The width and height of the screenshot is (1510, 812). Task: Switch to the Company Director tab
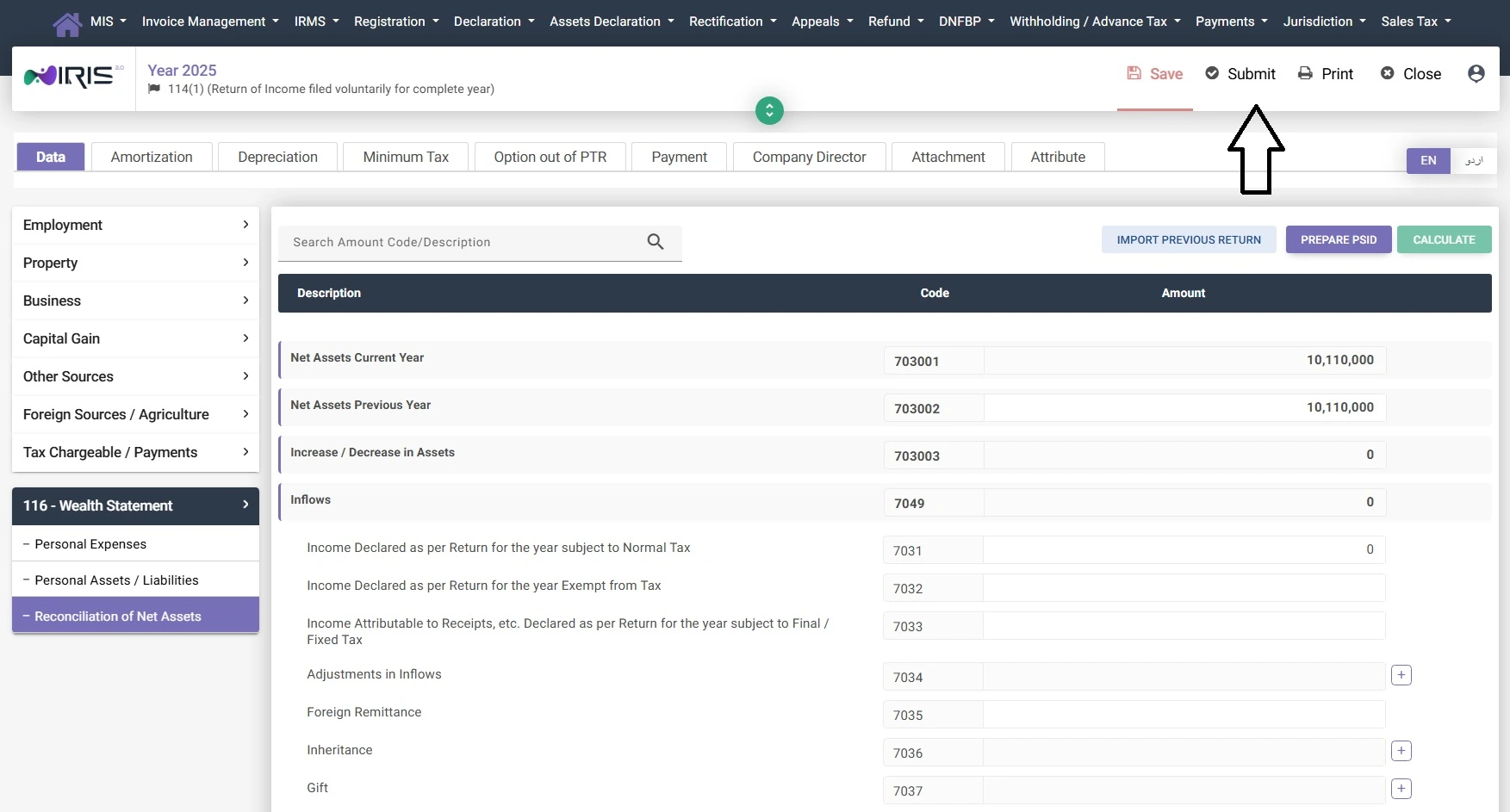click(x=809, y=157)
